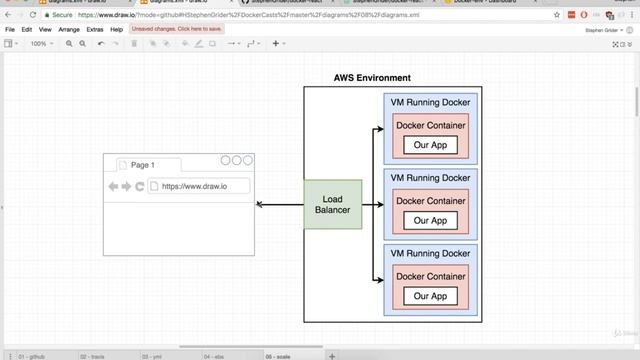This screenshot has width=640, height=360.
Task: Redo the last undone change
Action: coord(116,44)
